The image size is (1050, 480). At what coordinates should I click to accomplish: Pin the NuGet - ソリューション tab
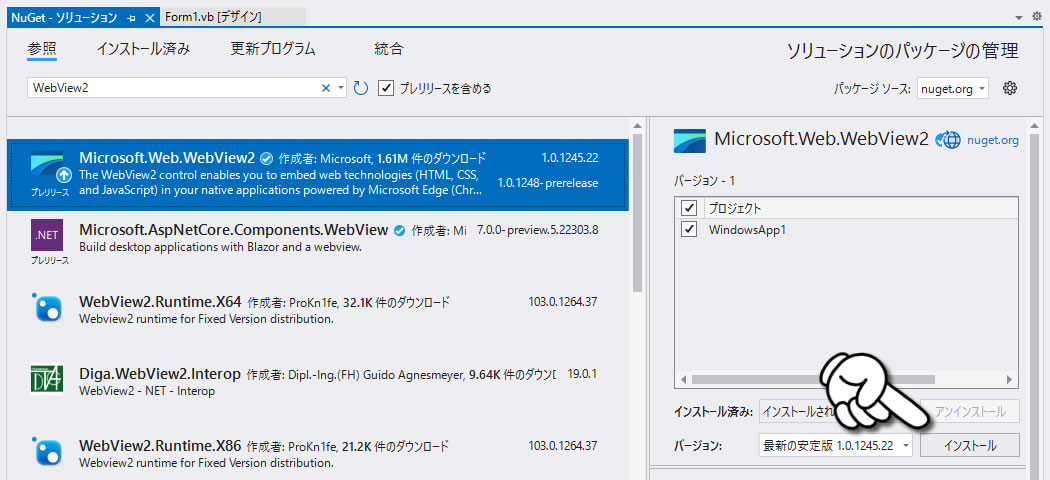tap(131, 17)
